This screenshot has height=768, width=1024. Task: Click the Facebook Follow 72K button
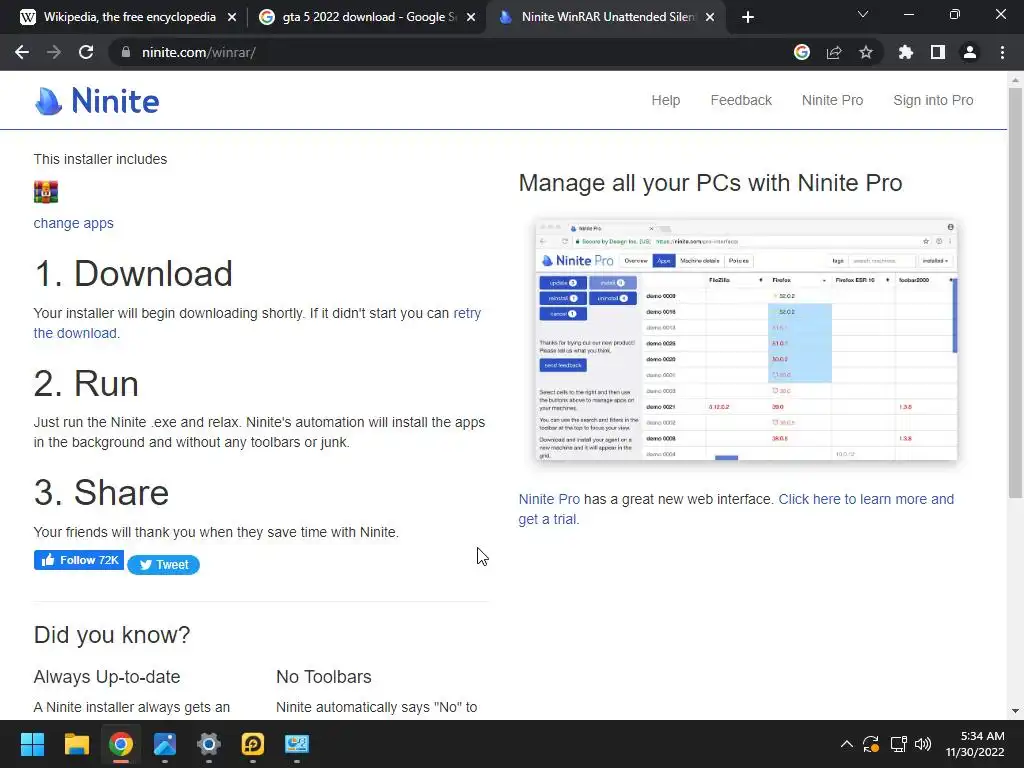coord(79,560)
